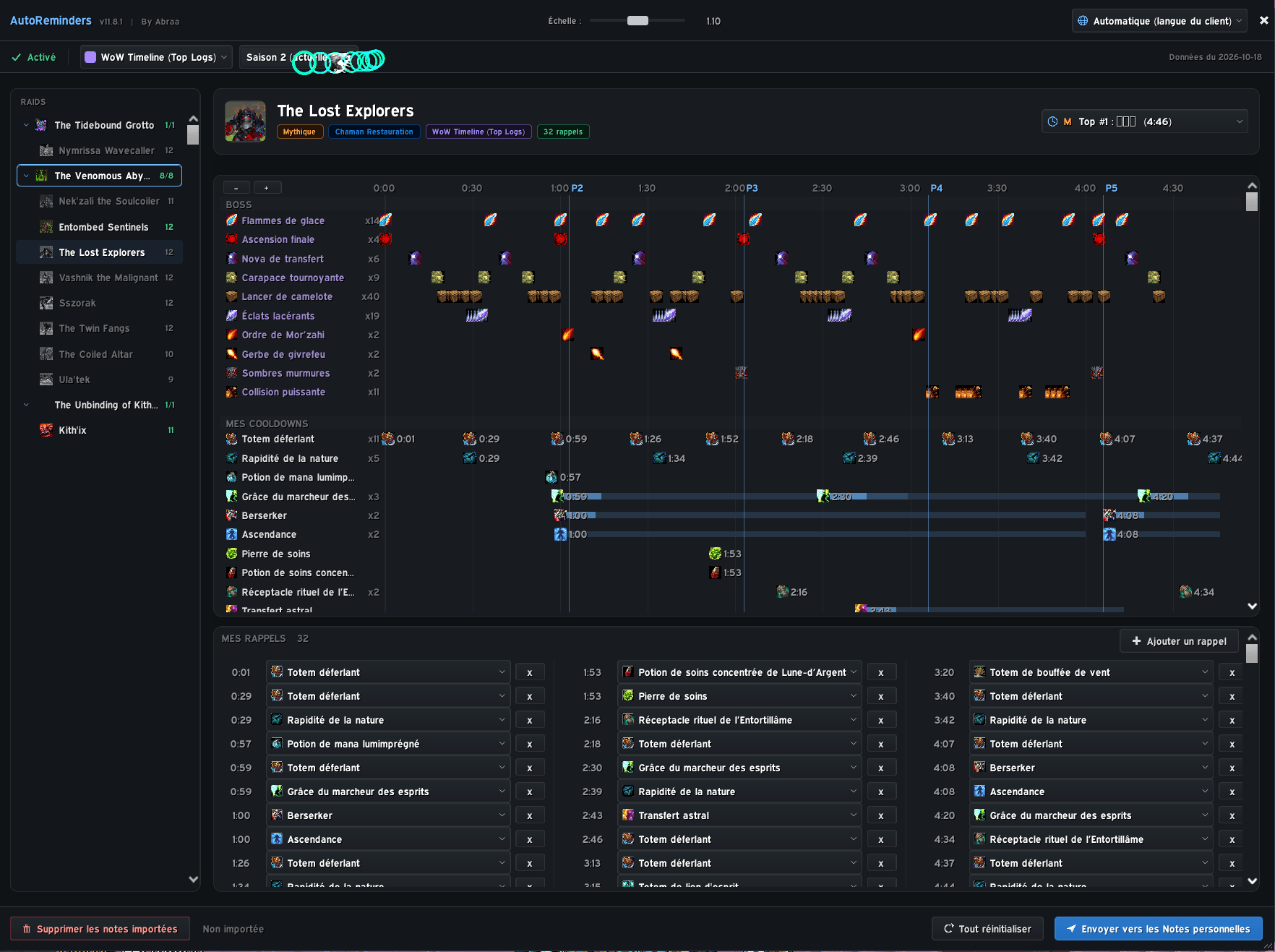1275x952 pixels.
Task: Click the language globe icon
Action: 1083,21
